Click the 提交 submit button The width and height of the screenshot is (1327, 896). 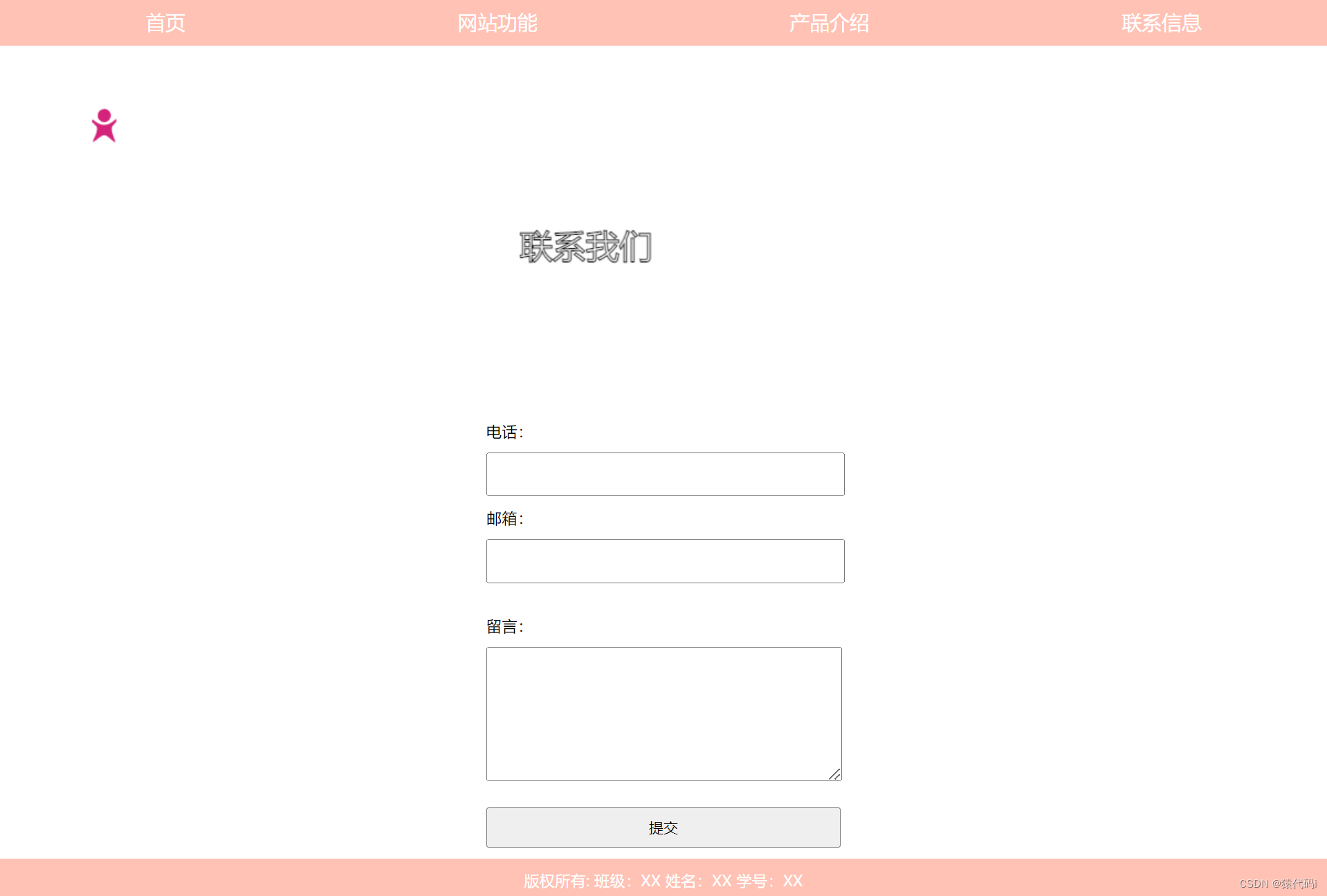[x=663, y=828]
